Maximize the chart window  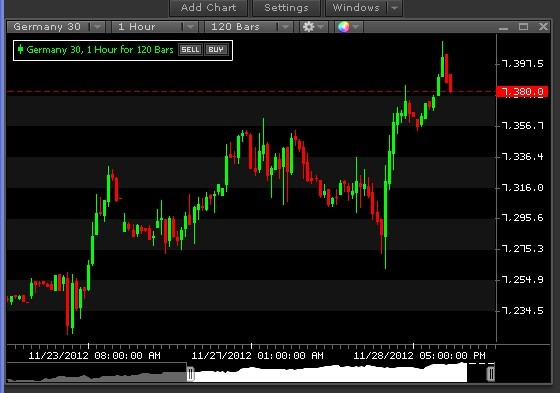[523, 26]
